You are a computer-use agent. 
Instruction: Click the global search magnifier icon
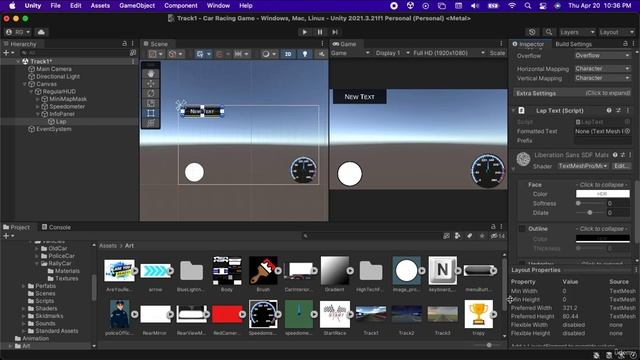(x=549, y=32)
